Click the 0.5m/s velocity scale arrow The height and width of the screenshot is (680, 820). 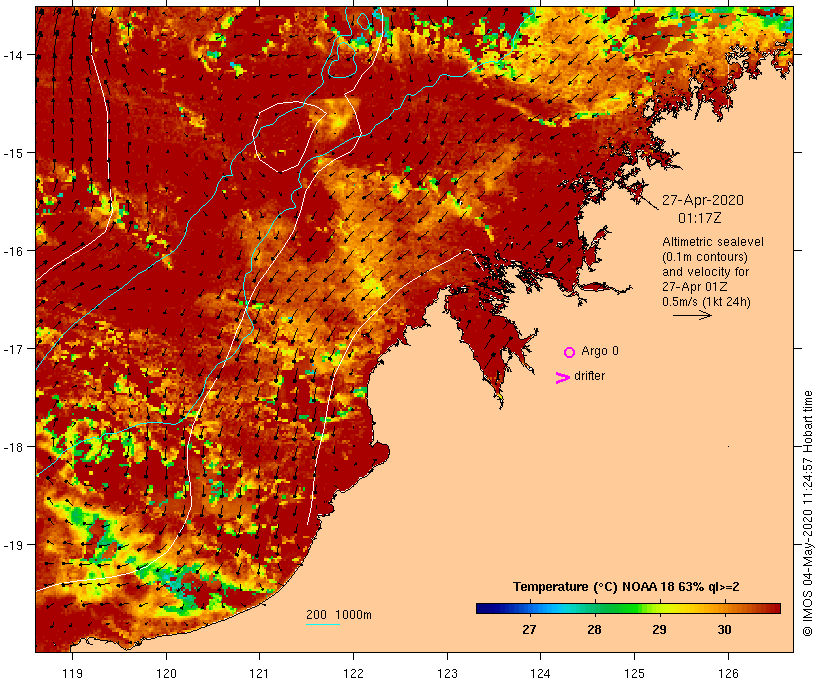(x=692, y=315)
